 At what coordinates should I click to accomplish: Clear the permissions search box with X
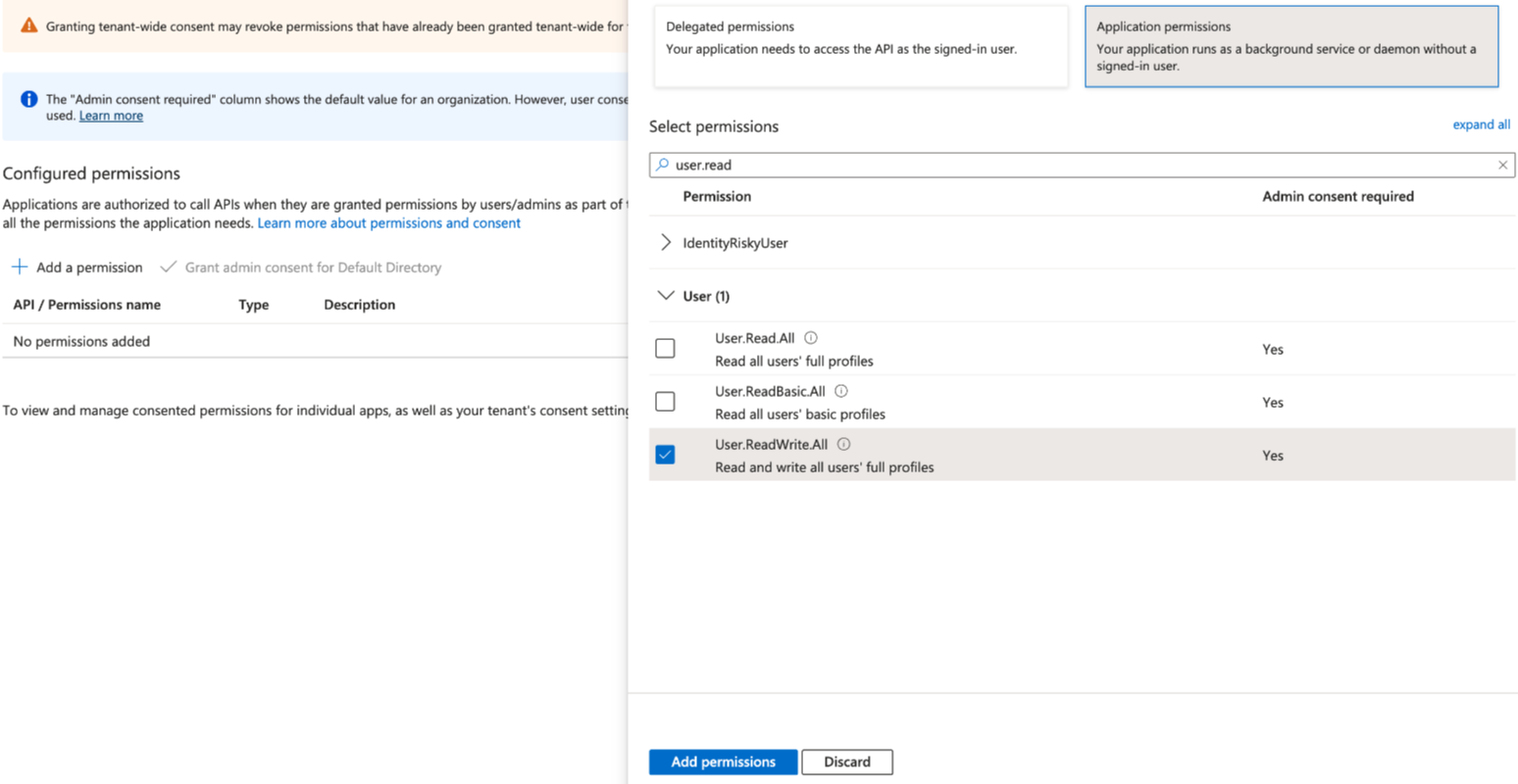(1502, 166)
